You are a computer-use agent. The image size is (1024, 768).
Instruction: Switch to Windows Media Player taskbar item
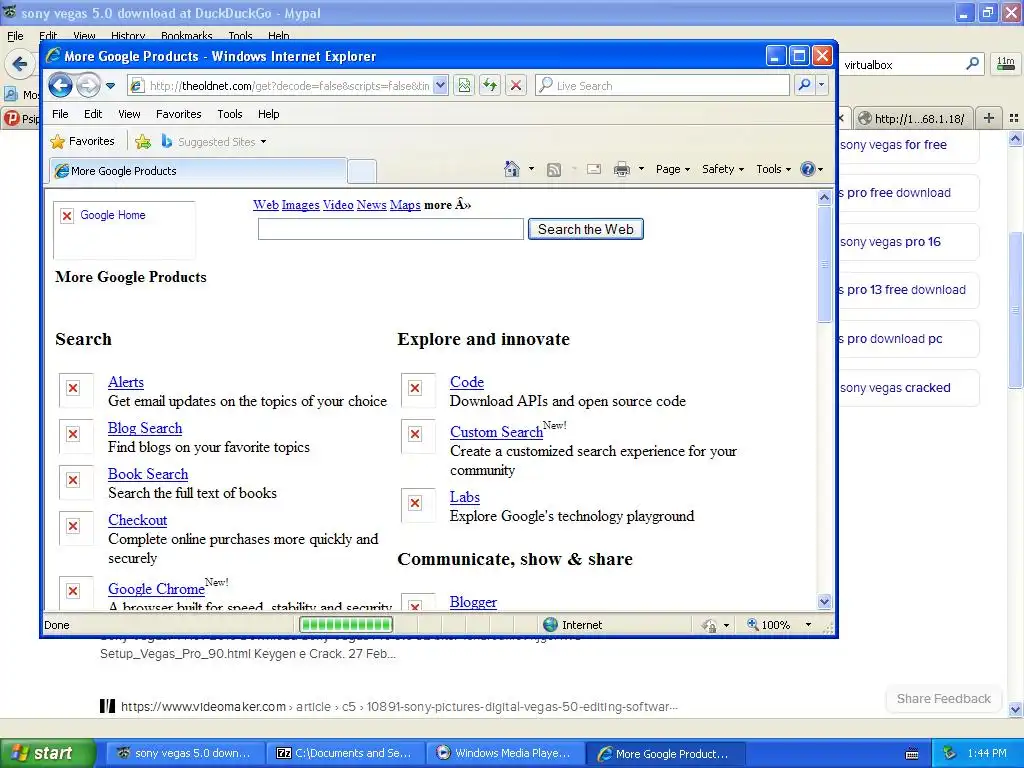coord(505,754)
